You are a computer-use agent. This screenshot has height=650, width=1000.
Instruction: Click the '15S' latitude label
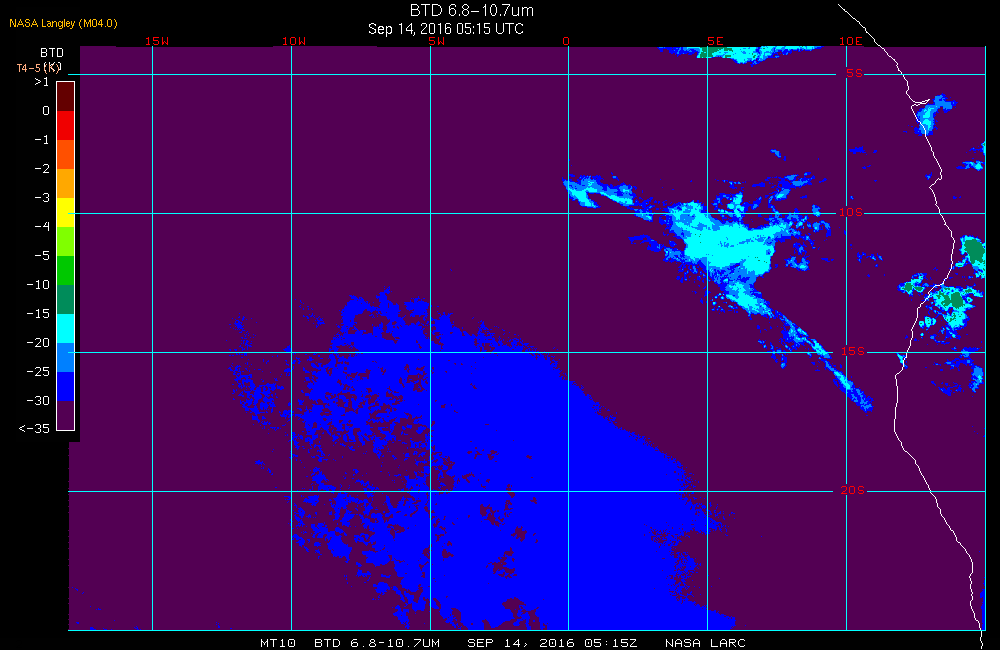tap(853, 351)
